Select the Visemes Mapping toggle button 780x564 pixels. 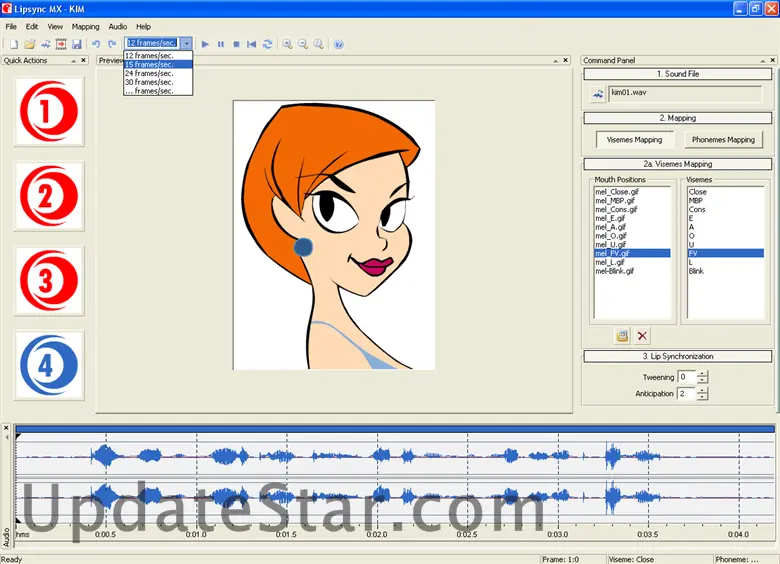click(x=635, y=140)
